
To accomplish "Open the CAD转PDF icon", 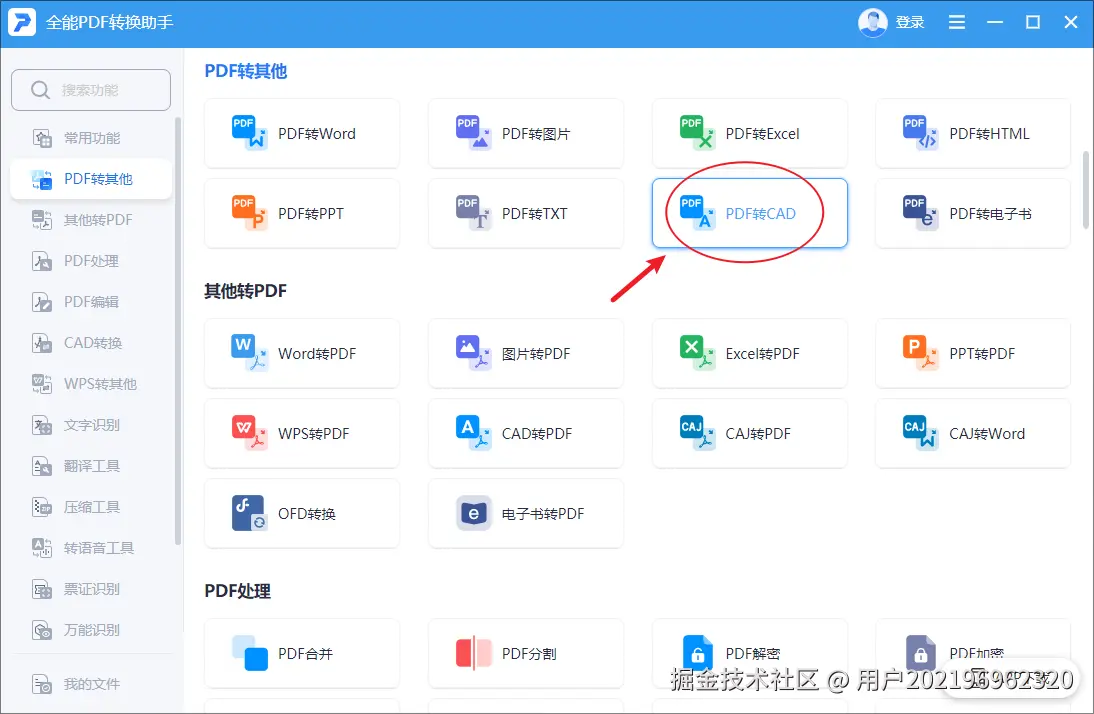I will 473,433.
